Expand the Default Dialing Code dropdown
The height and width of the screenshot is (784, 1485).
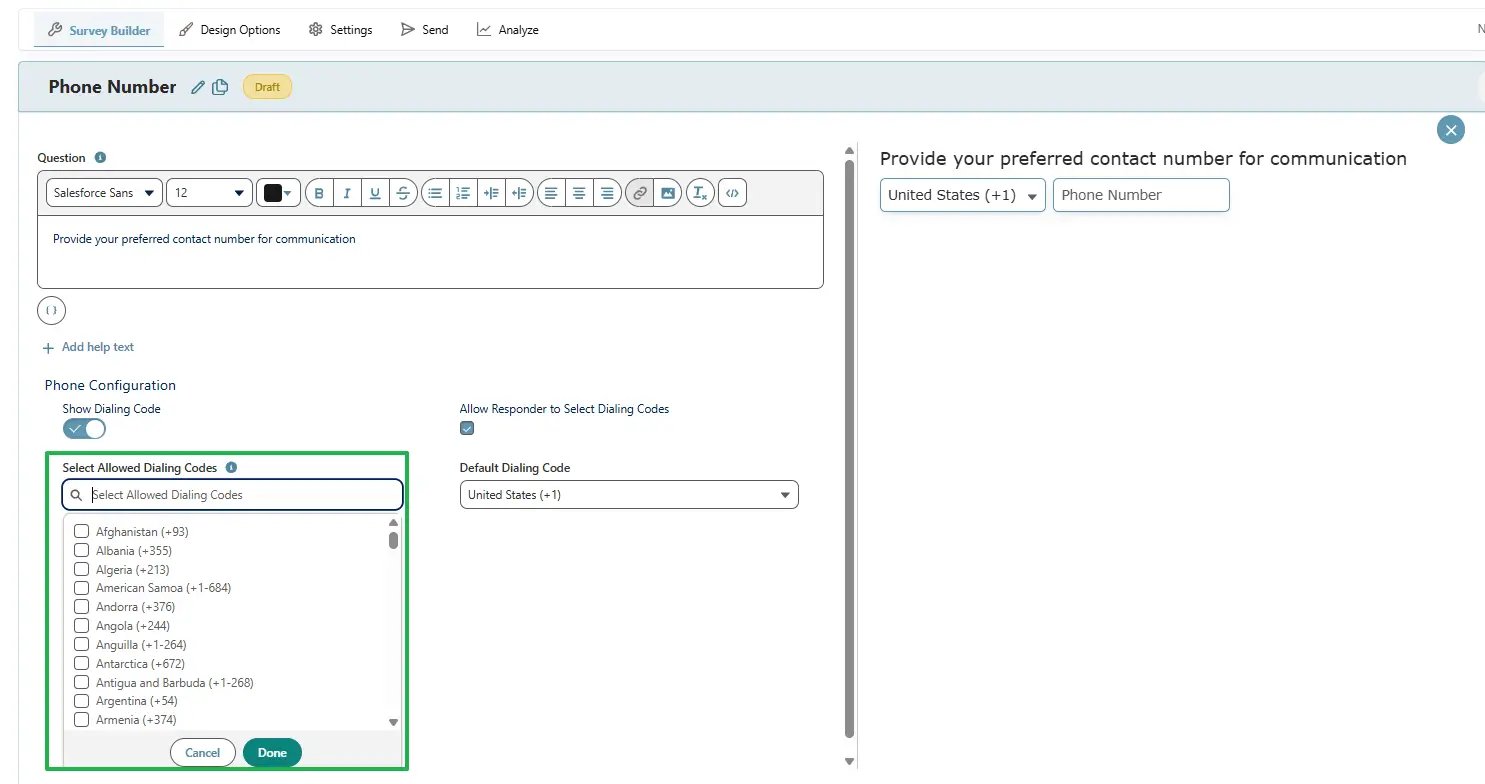point(629,495)
